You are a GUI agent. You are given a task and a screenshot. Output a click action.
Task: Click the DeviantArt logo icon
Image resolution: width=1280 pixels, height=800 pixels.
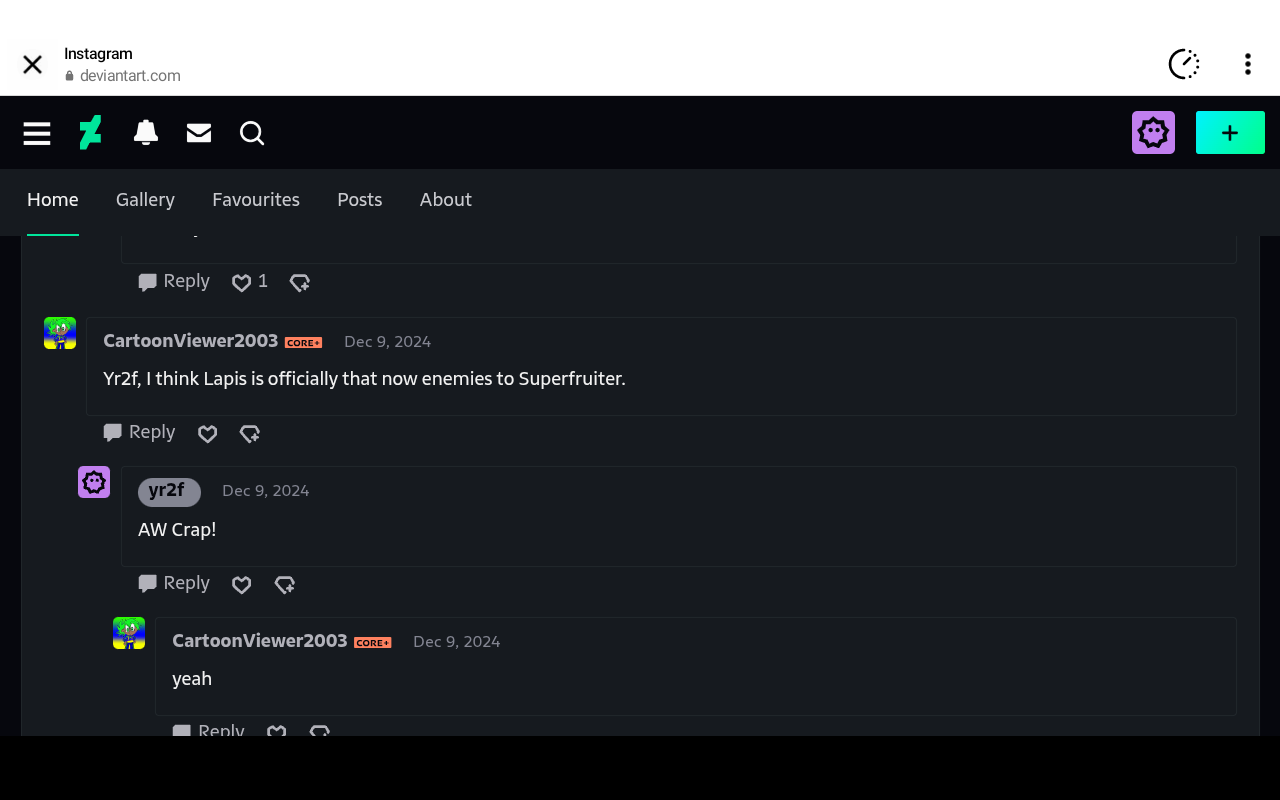(91, 133)
